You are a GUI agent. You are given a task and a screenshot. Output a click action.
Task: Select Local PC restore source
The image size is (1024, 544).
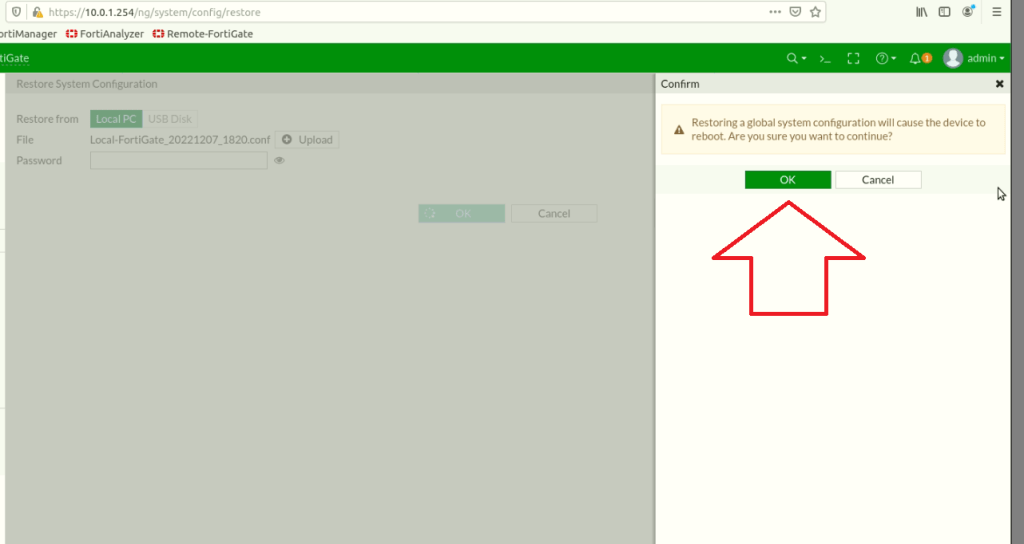pyautogui.click(x=116, y=119)
